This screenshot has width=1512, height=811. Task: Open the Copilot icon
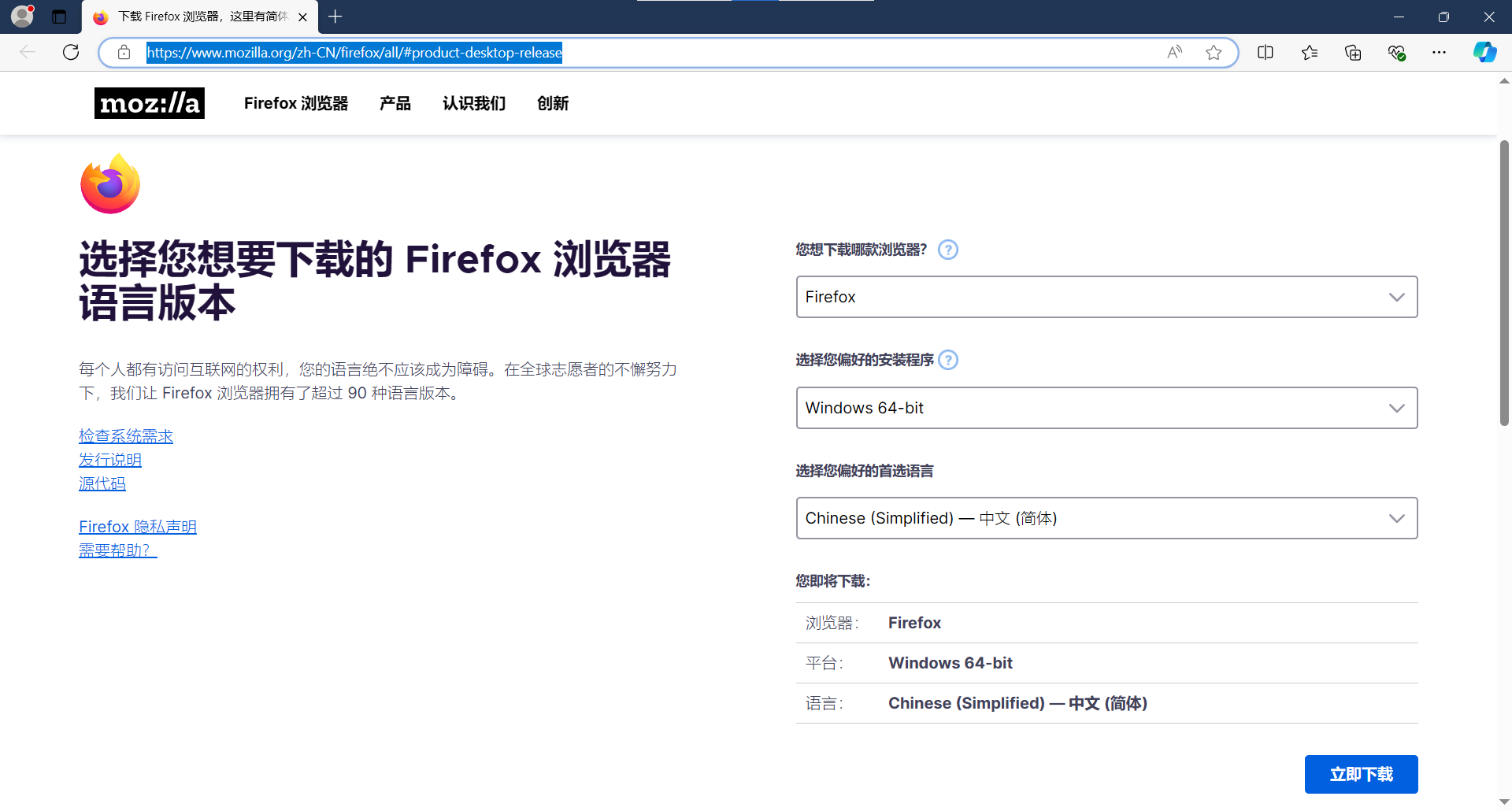tap(1484, 53)
